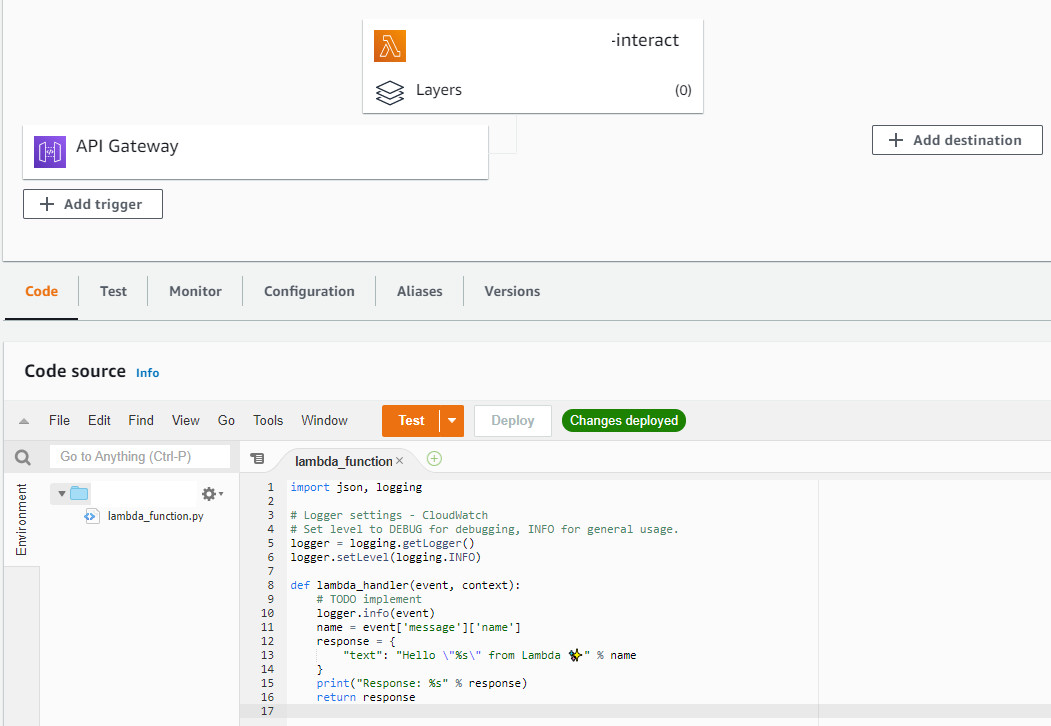Open the Find menu
1051x726 pixels.
point(141,420)
